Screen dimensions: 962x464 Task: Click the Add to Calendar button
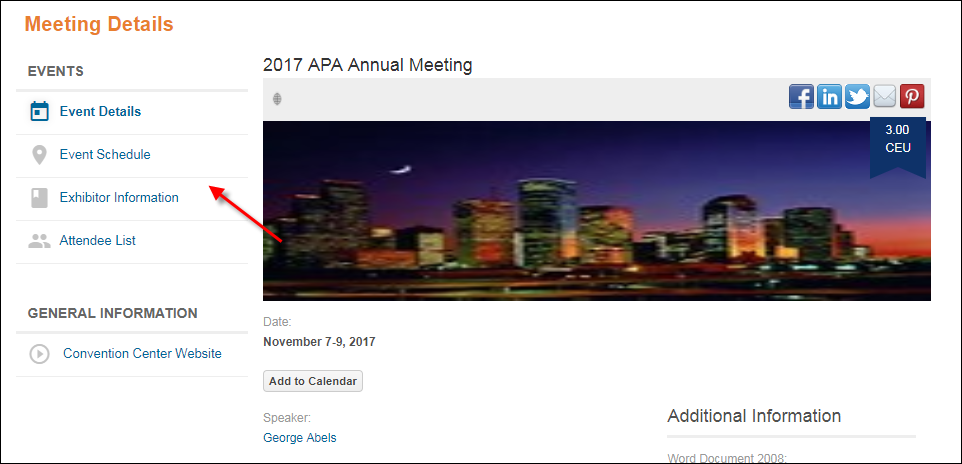click(x=313, y=381)
